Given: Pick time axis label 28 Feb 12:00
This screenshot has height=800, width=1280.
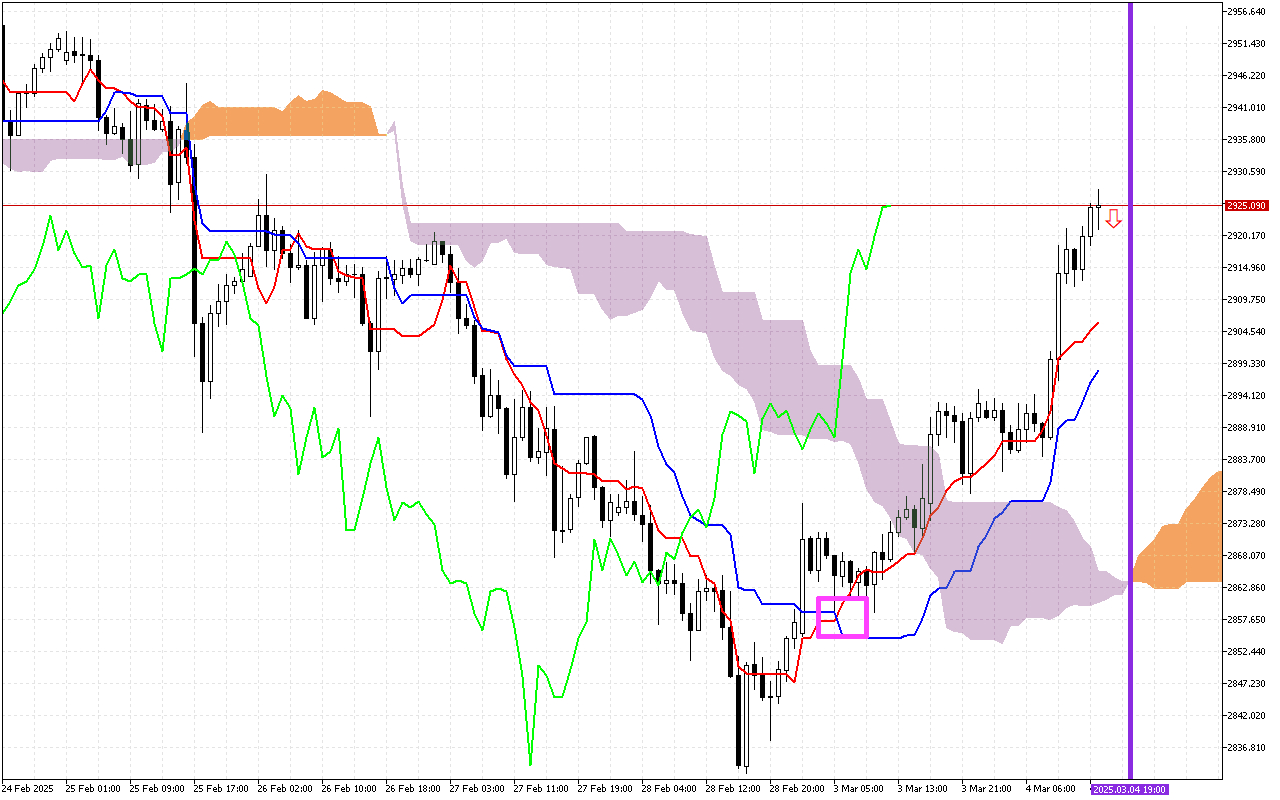Looking at the screenshot, I should (x=731, y=789).
